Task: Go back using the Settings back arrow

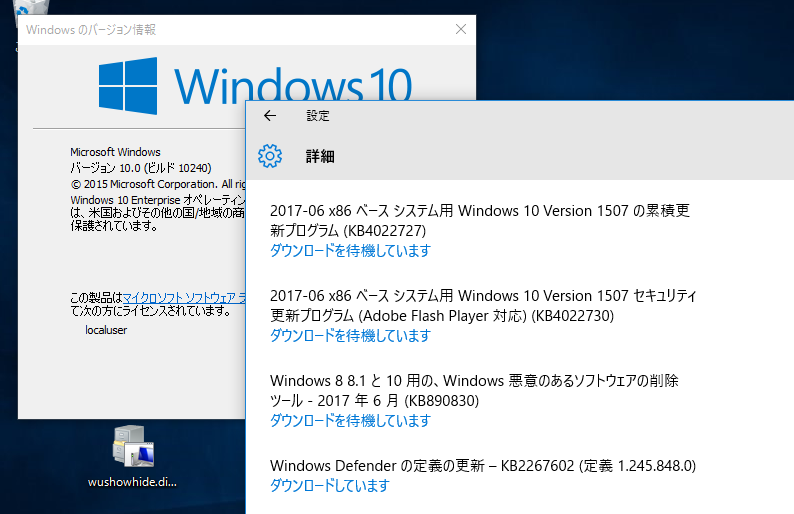Action: (270, 116)
